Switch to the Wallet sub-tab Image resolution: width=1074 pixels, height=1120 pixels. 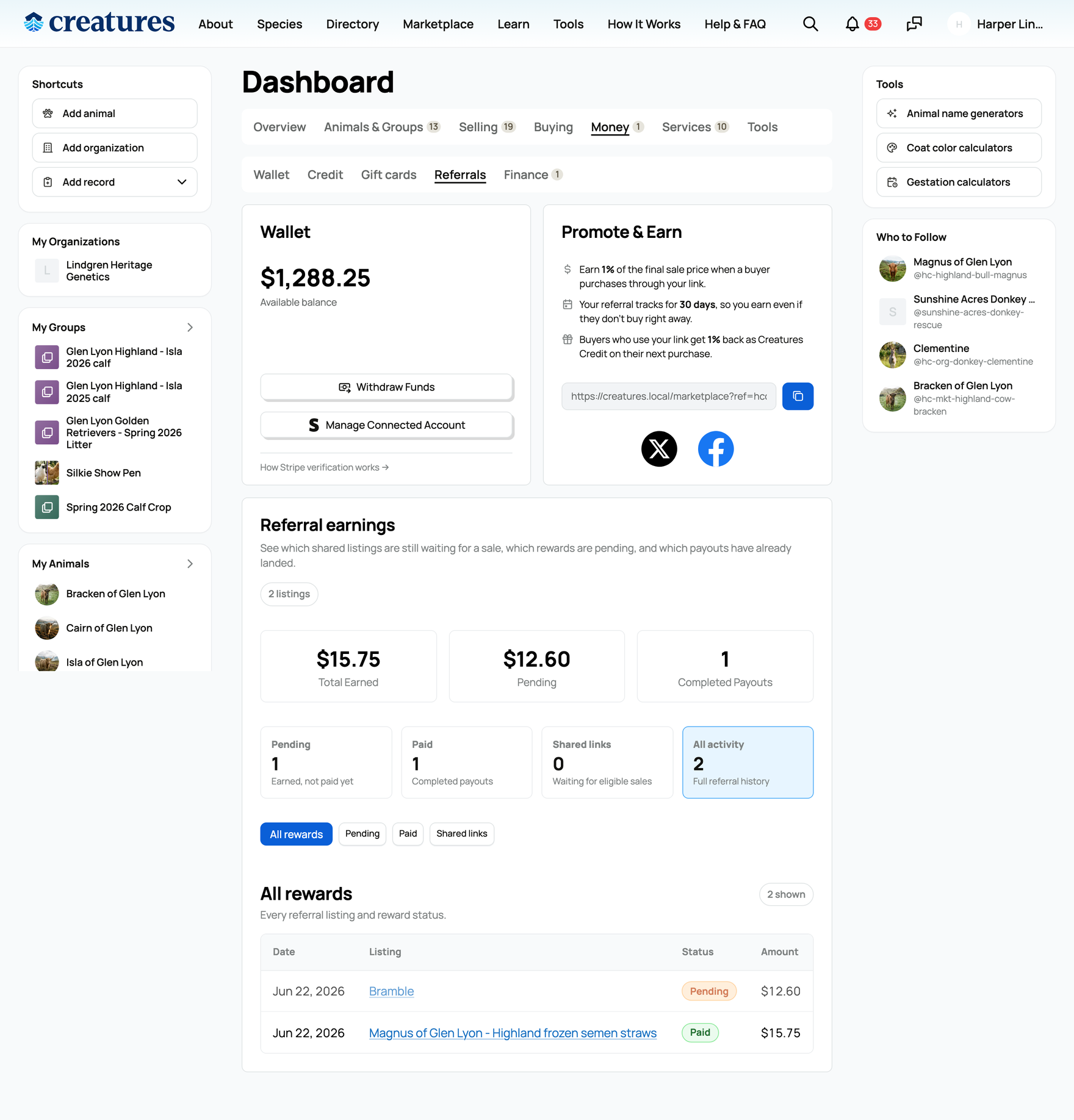272,174
